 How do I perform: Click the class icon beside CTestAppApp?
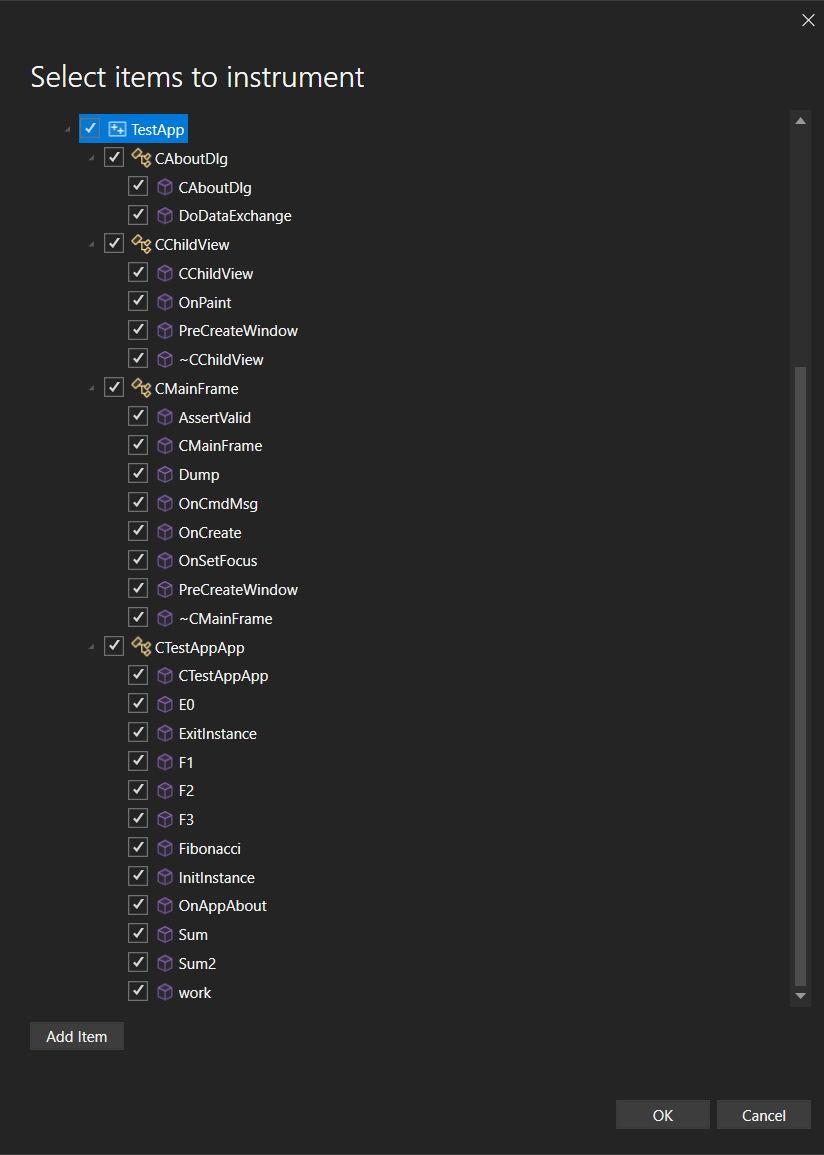pyautogui.click(x=140, y=646)
